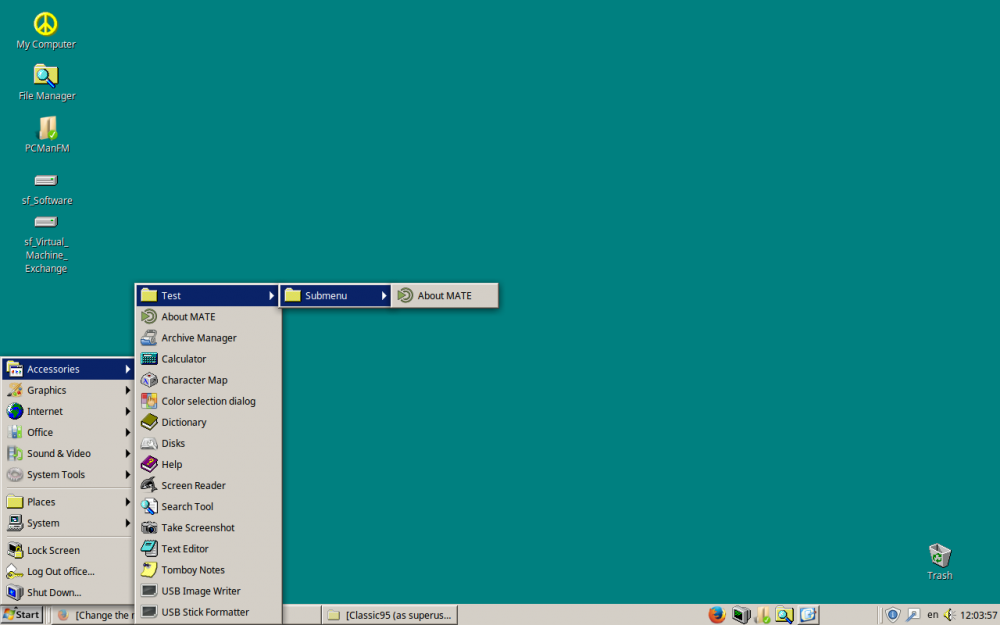Expand the Submenu folder entry
The height and width of the screenshot is (625, 1000).
335,295
